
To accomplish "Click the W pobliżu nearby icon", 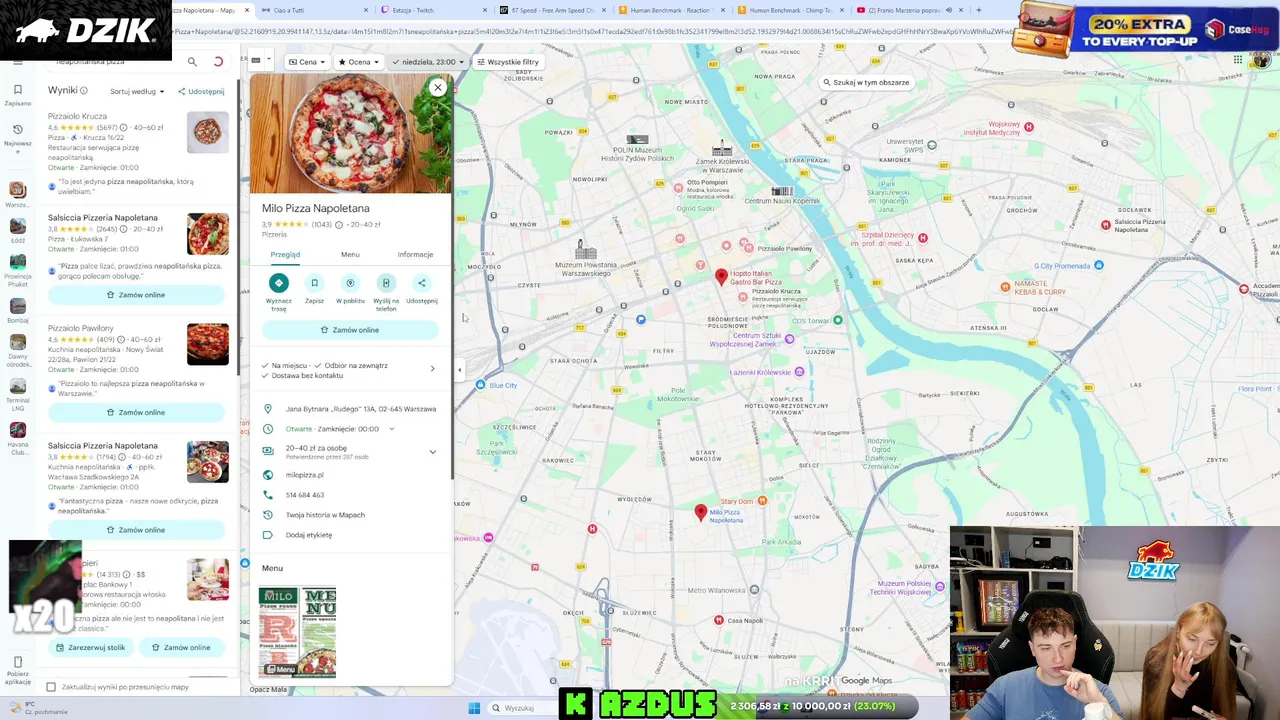I will point(350,283).
